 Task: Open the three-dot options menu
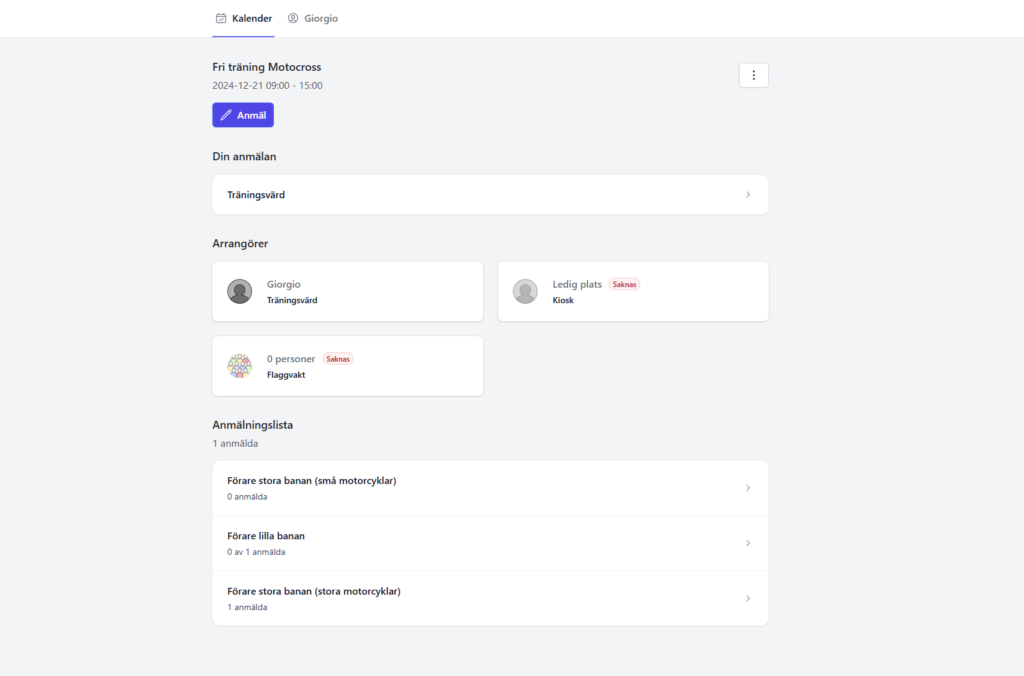coord(753,75)
